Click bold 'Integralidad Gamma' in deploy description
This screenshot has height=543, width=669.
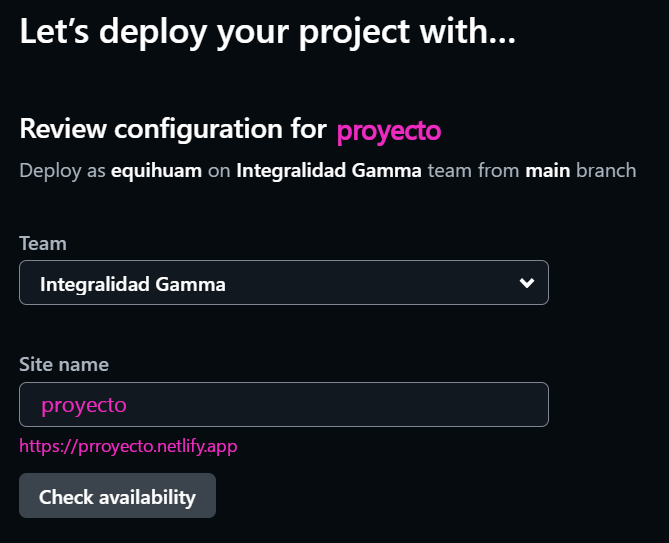(329, 170)
